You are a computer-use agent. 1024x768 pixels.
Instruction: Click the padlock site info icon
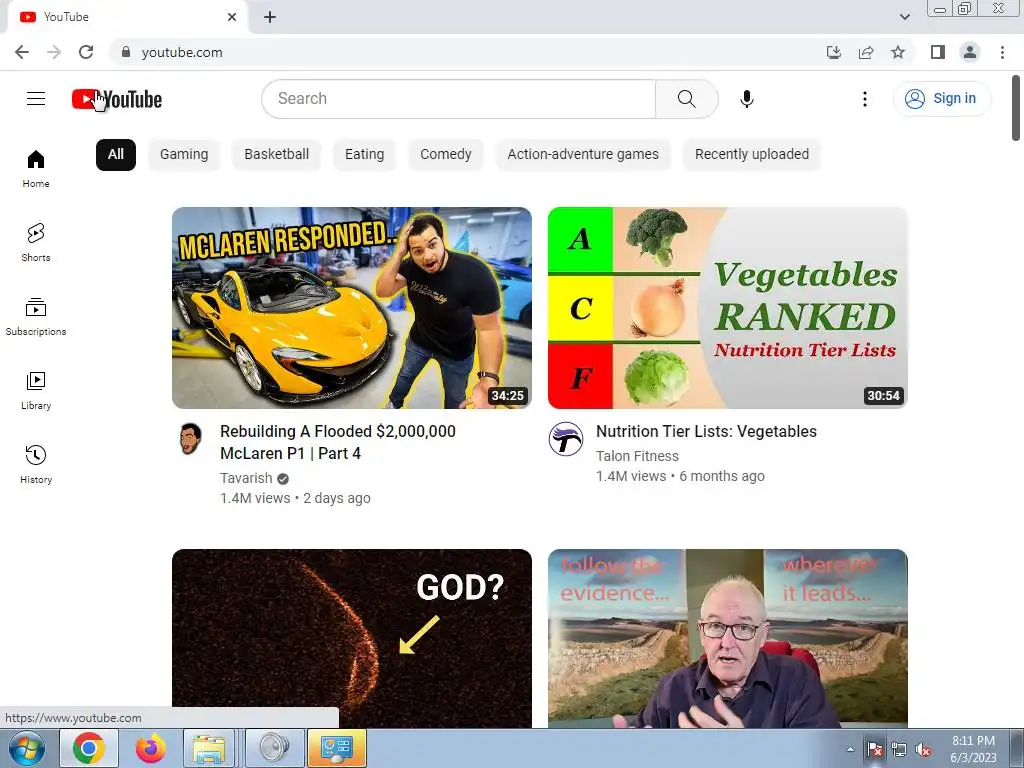pyautogui.click(x=126, y=52)
